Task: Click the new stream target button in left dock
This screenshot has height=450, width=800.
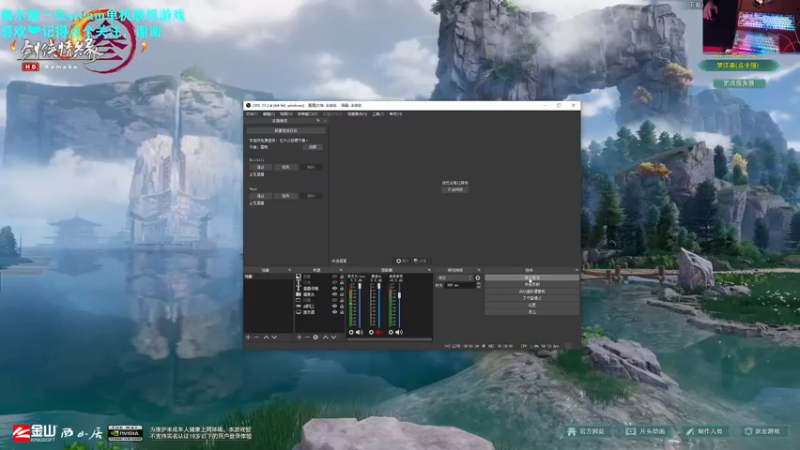Action: 286,131
